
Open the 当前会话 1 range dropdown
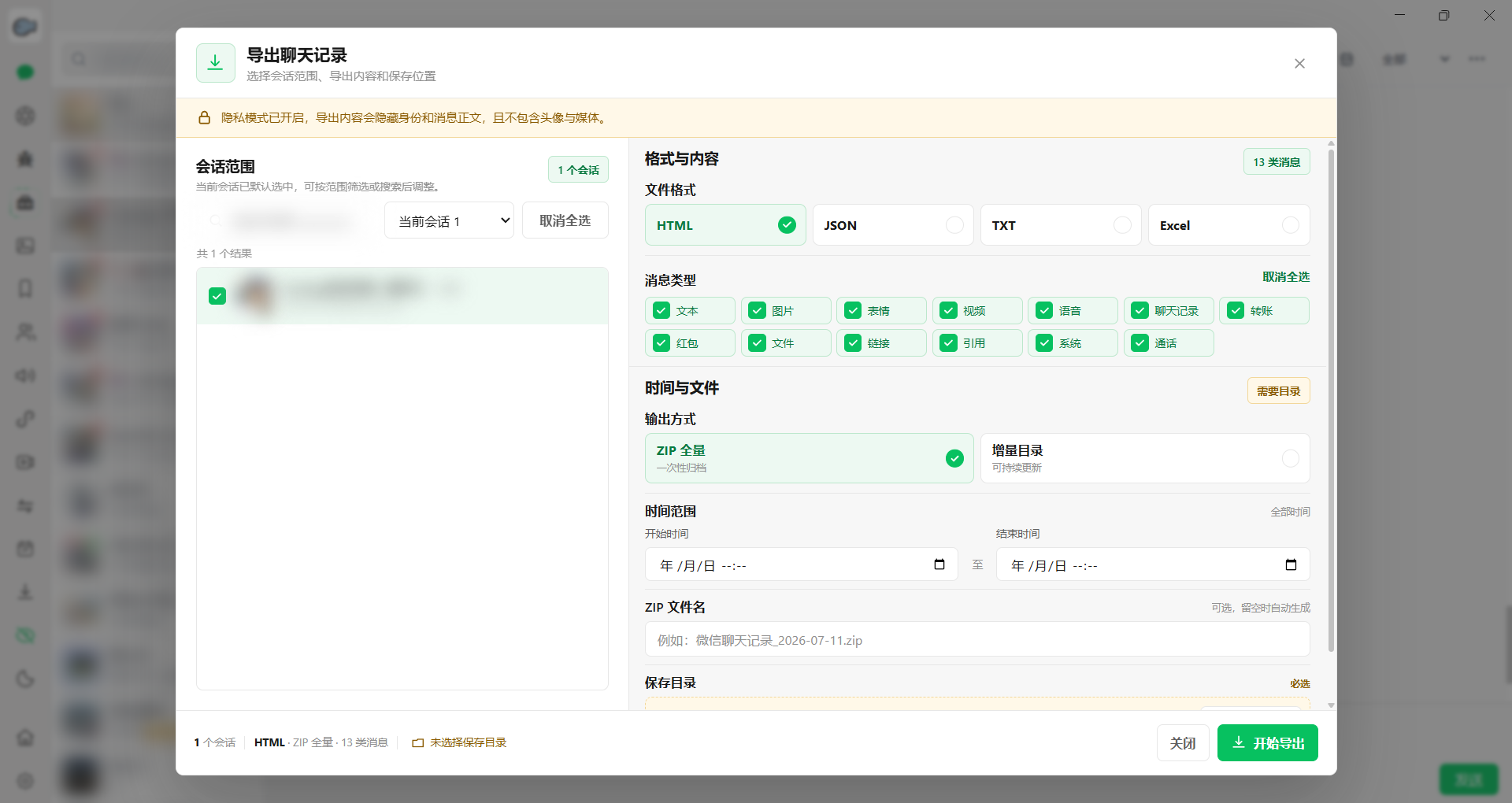point(449,221)
